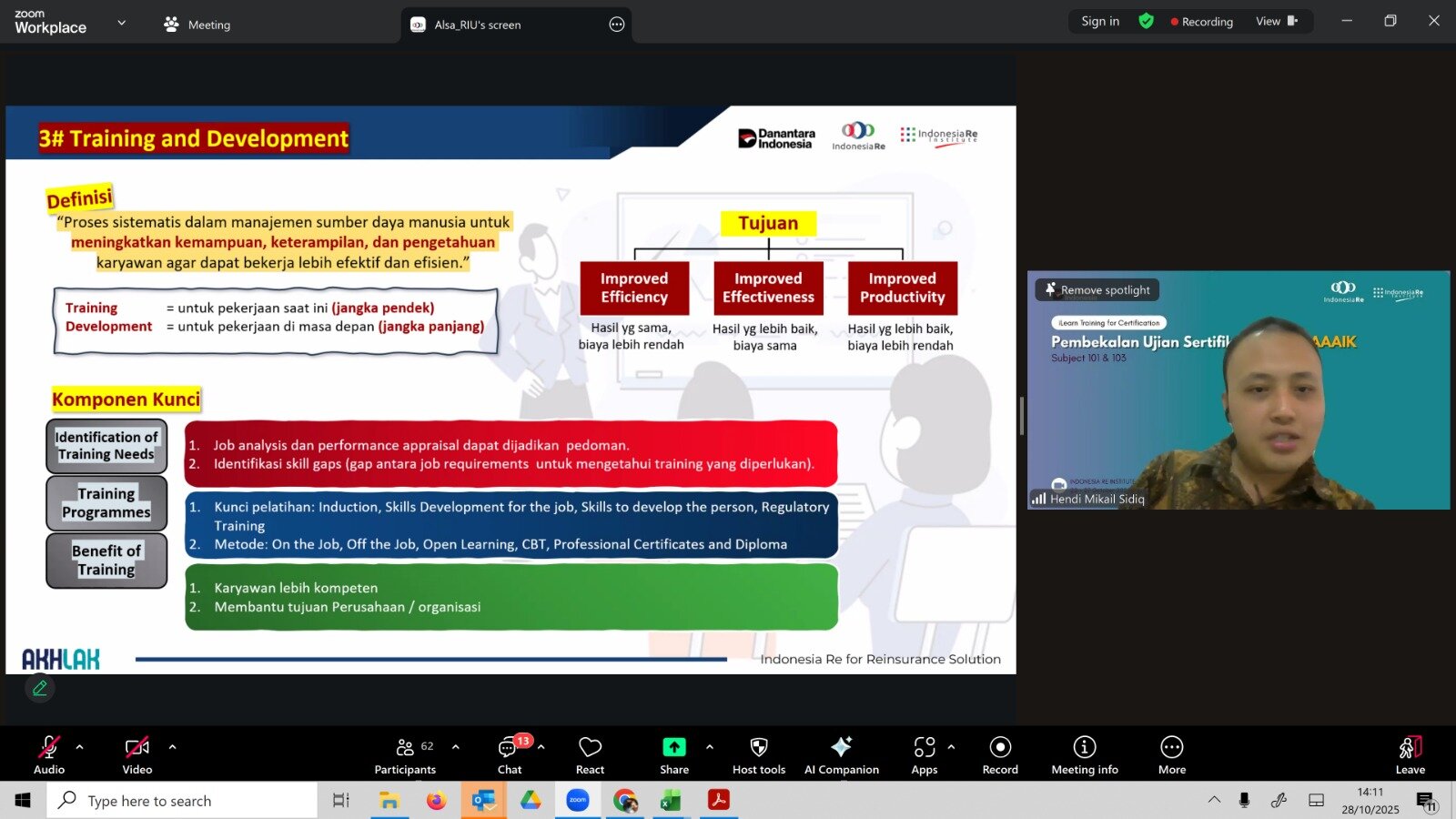This screenshot has width=1456, height=819.
Task: Expand video options arrow
Action: click(172, 747)
